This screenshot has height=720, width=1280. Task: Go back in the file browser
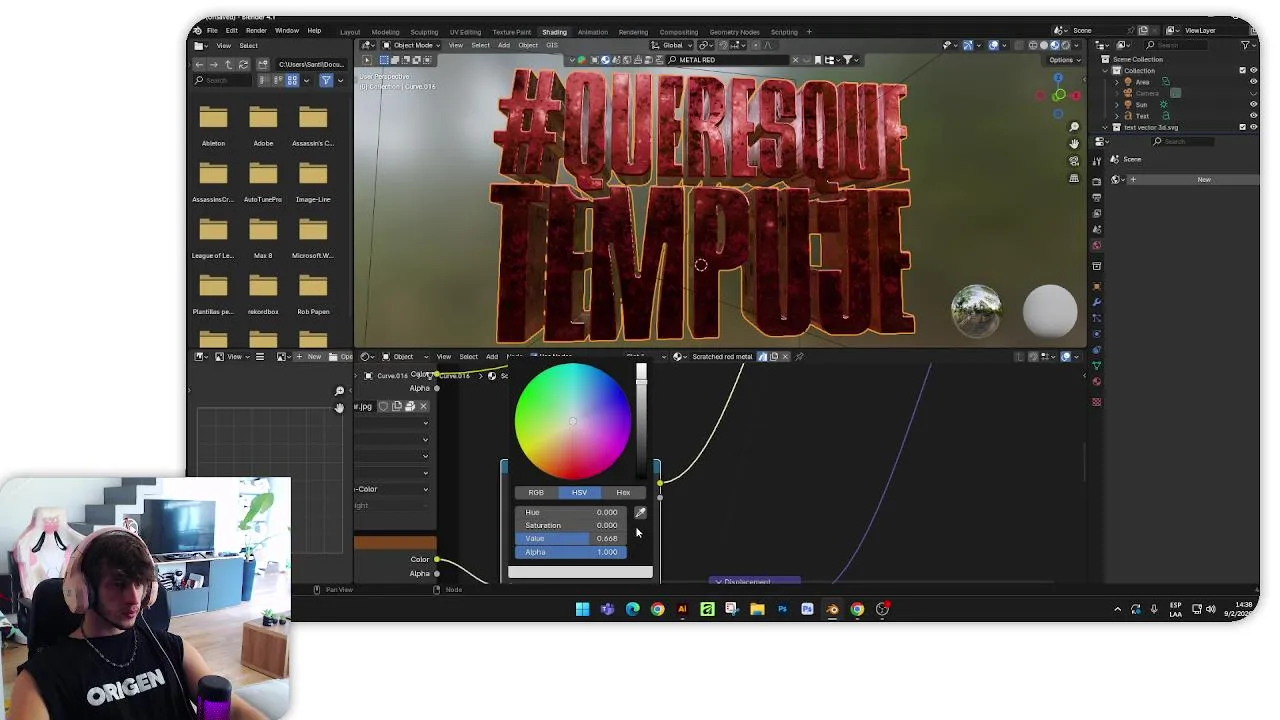pos(200,64)
